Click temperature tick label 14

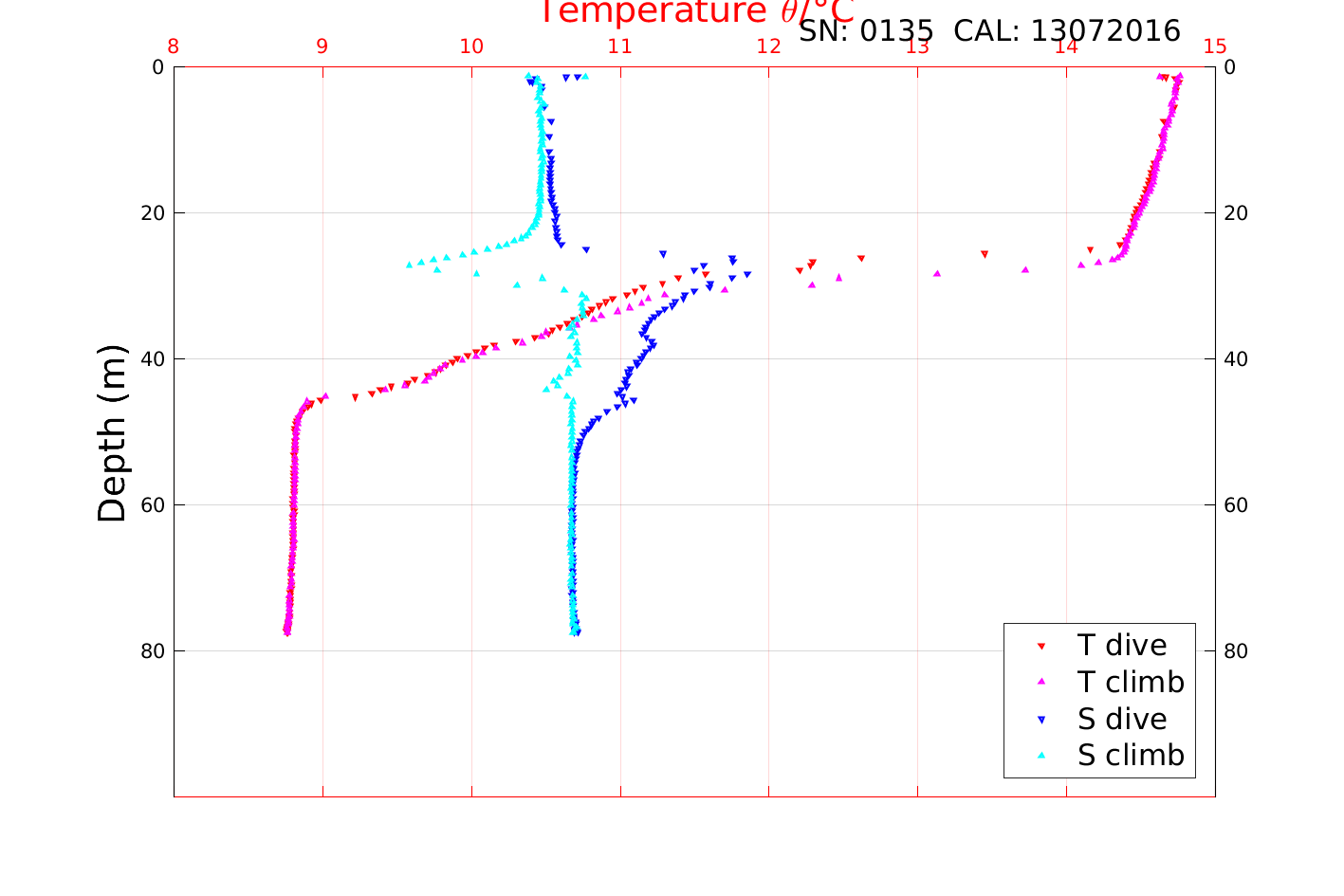point(1066,47)
